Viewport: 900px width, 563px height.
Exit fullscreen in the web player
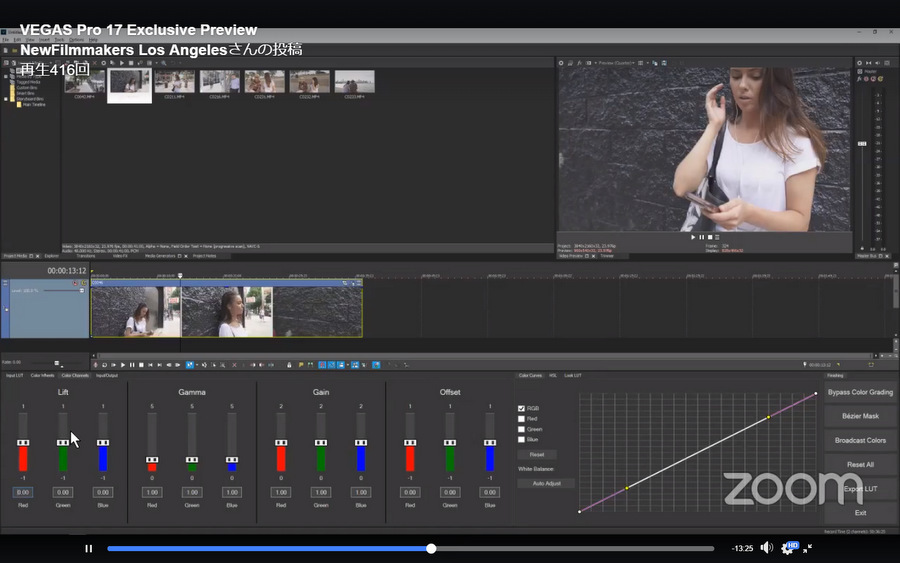[808, 548]
